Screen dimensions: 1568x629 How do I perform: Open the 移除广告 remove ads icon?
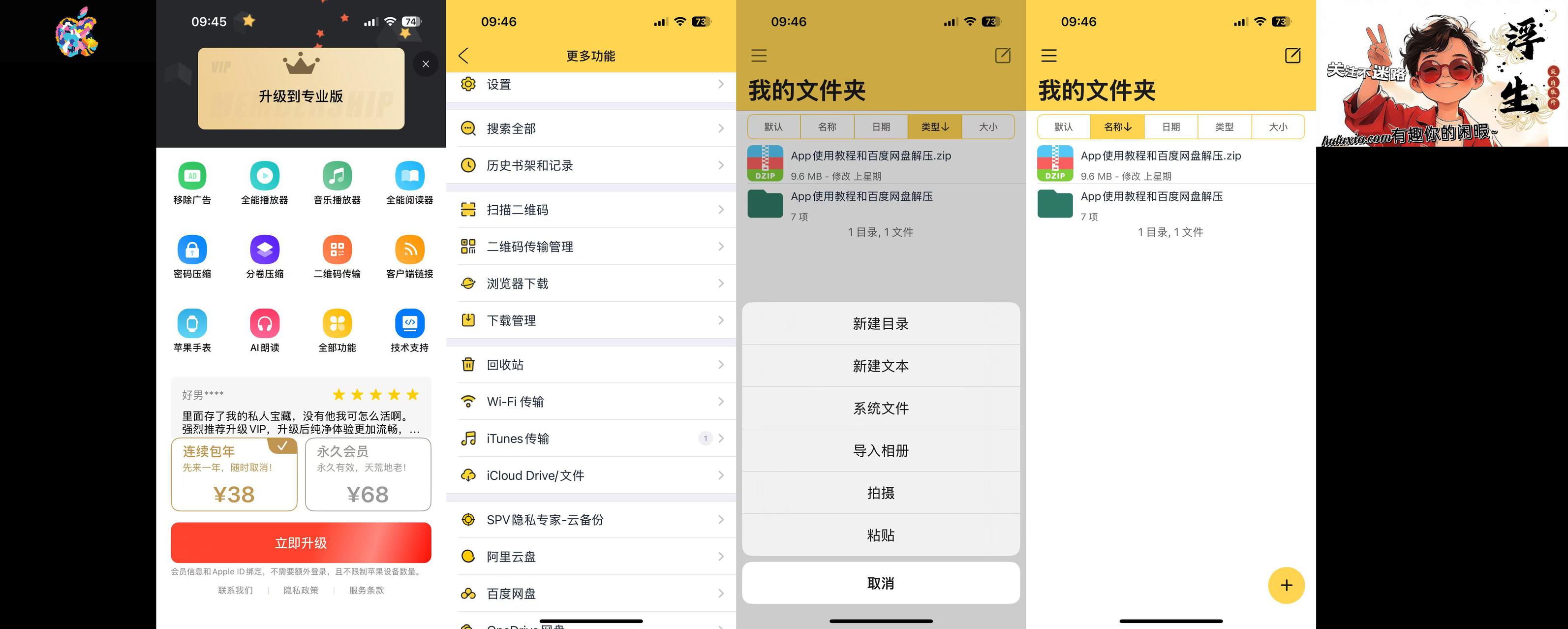click(x=192, y=177)
